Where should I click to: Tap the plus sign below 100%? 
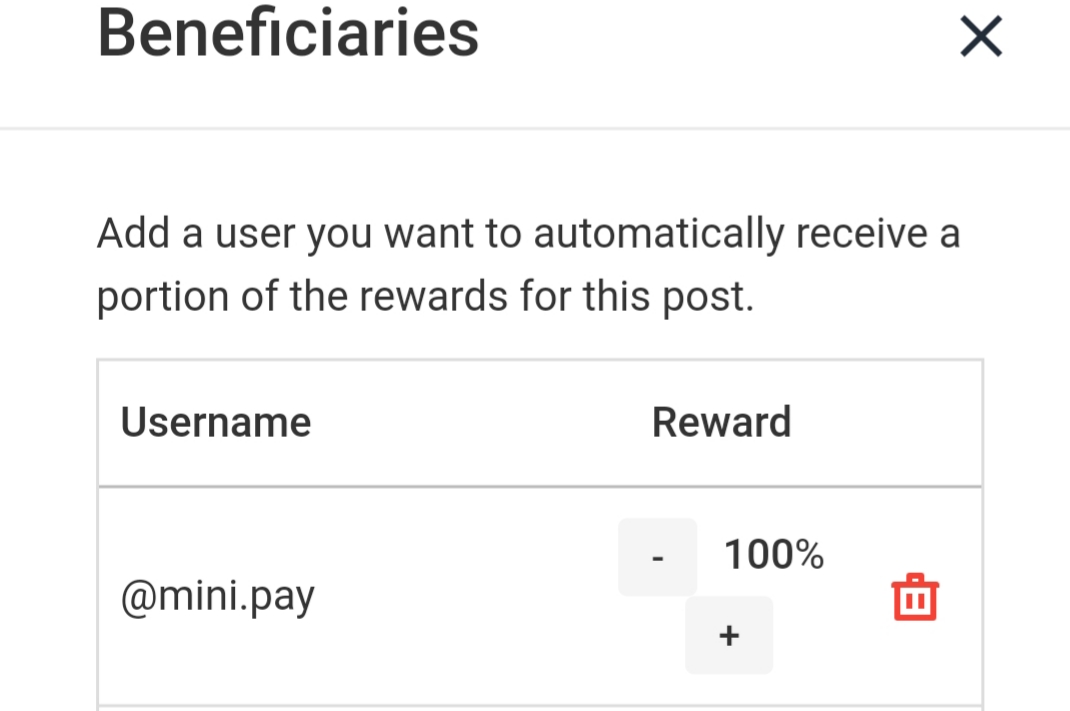(x=729, y=635)
